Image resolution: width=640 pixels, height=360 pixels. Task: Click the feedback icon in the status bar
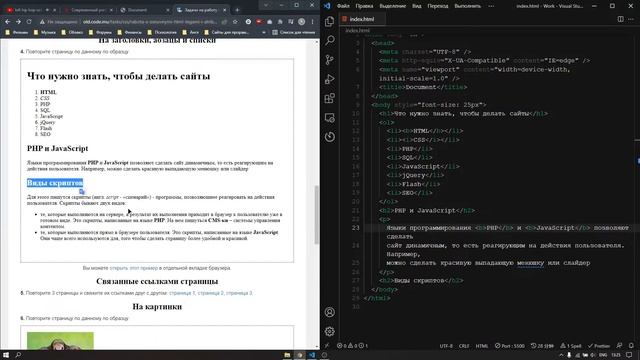[x=619, y=346]
